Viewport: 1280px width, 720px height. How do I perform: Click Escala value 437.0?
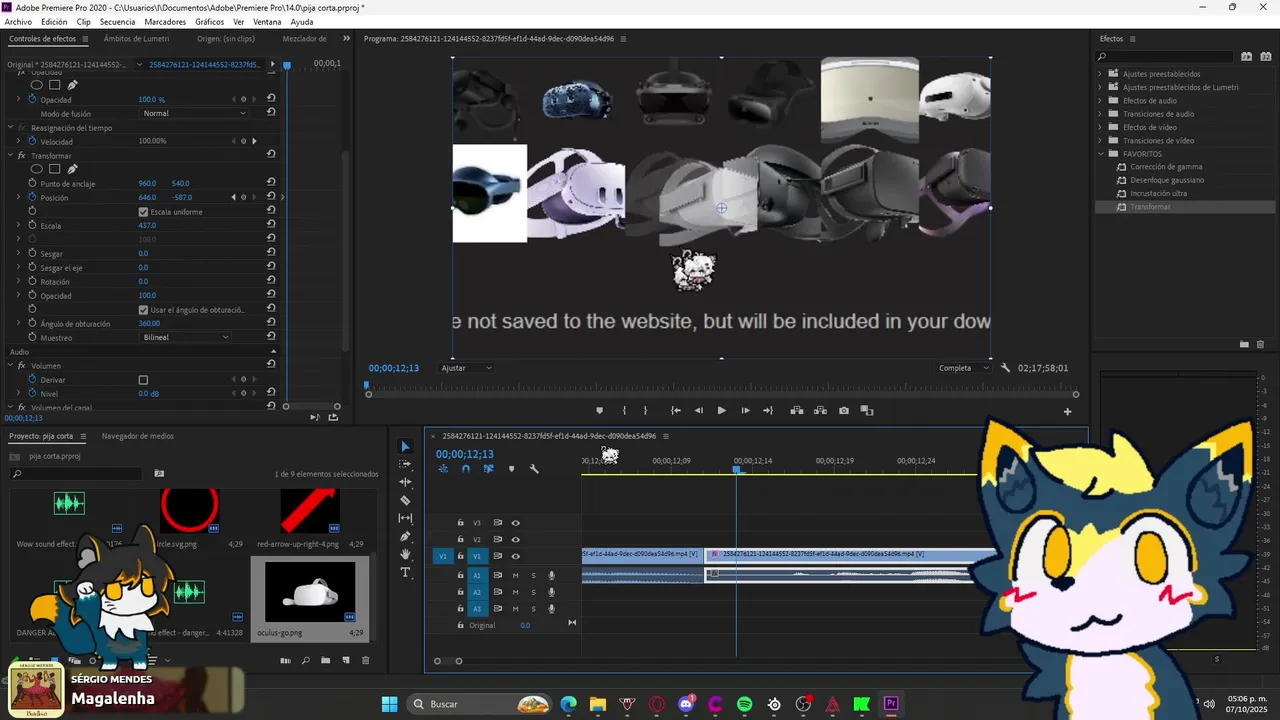click(x=147, y=225)
